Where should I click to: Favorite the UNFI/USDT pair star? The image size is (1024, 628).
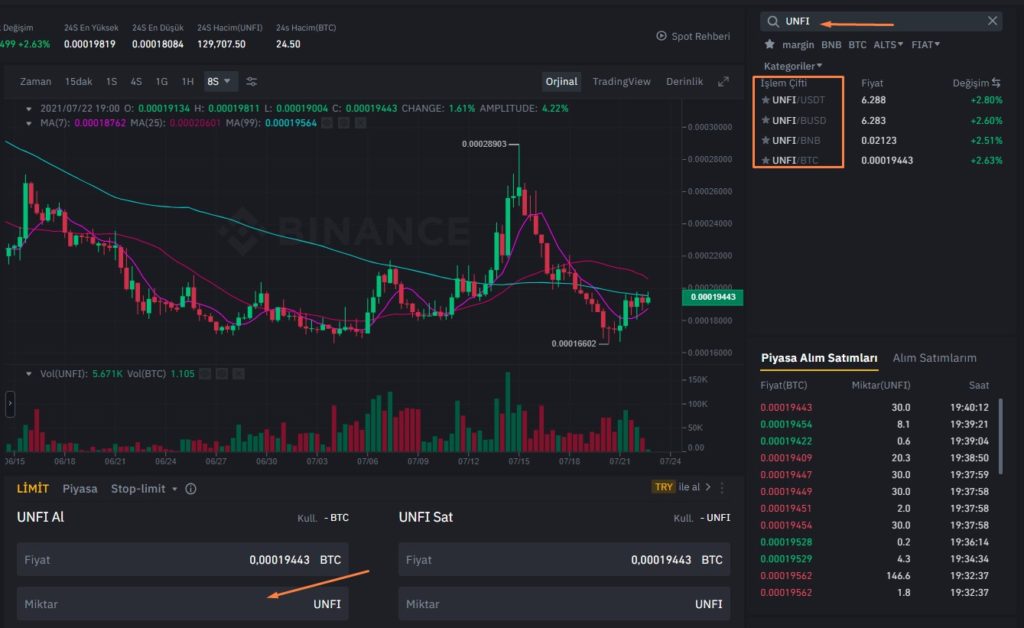tap(765, 100)
